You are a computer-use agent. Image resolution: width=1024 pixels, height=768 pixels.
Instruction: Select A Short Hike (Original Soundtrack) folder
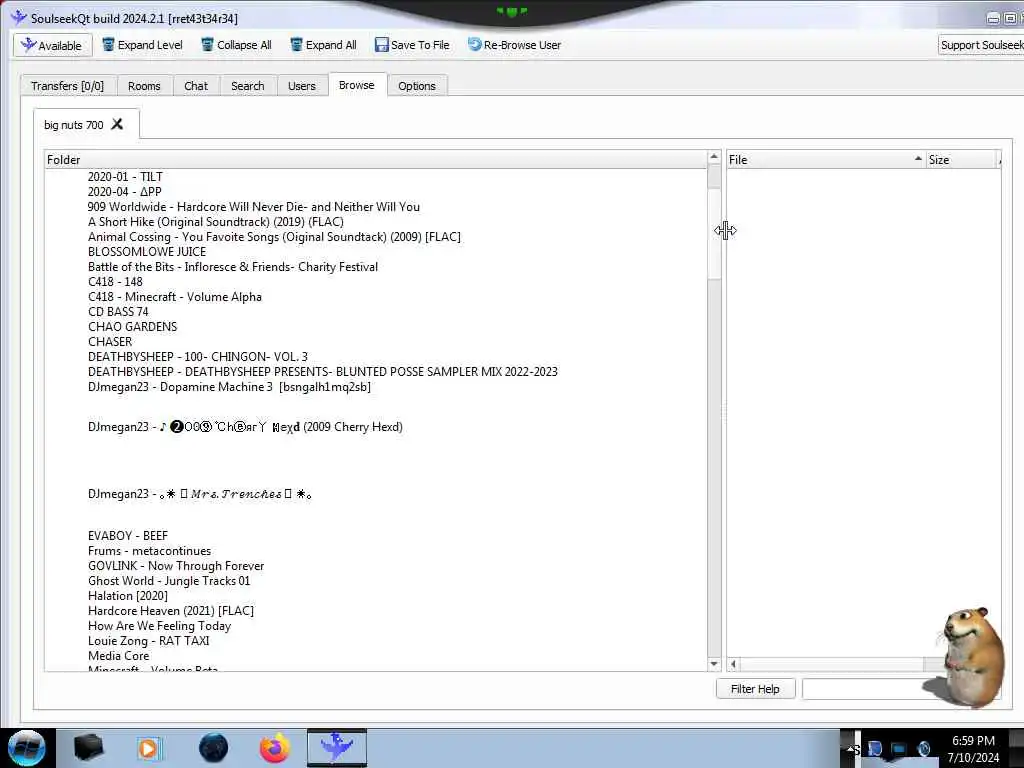pyautogui.click(x=216, y=222)
